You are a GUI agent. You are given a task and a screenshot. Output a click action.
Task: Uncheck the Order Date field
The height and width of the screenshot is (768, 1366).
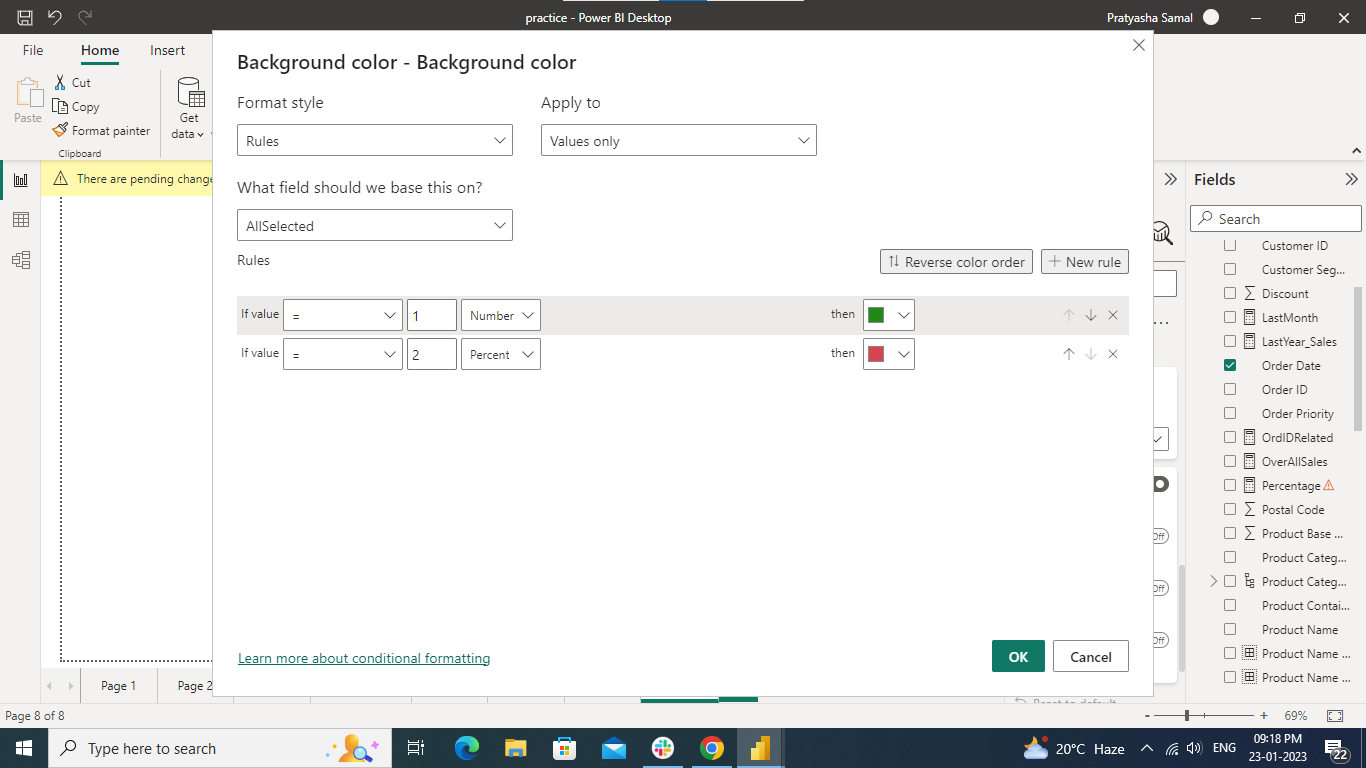[1230, 365]
